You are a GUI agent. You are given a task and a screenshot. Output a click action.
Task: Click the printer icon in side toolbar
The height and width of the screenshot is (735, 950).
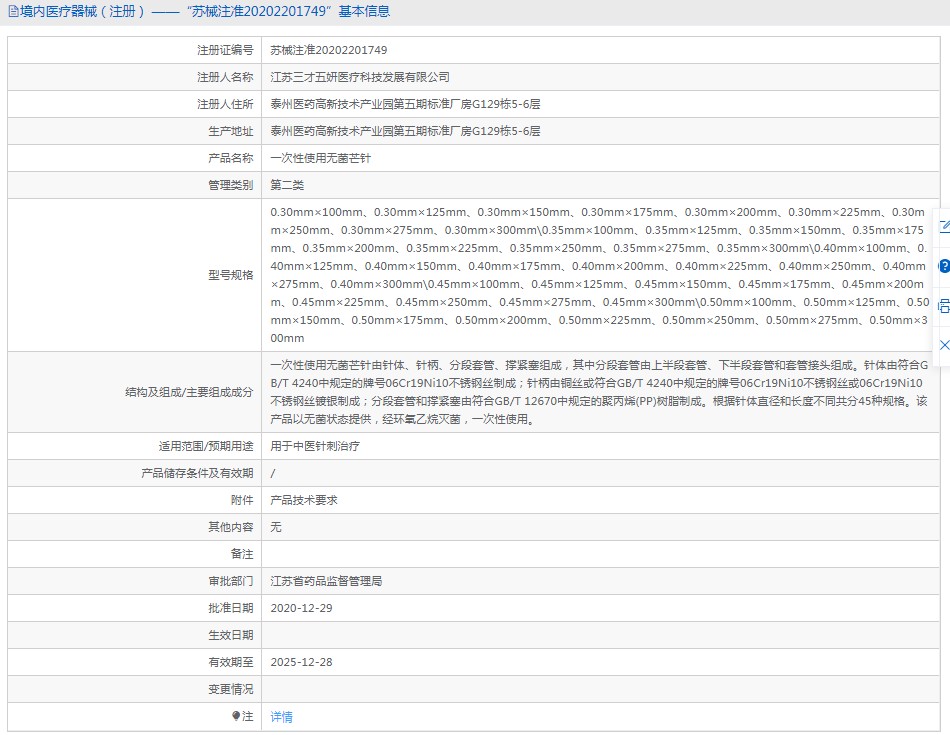click(945, 305)
